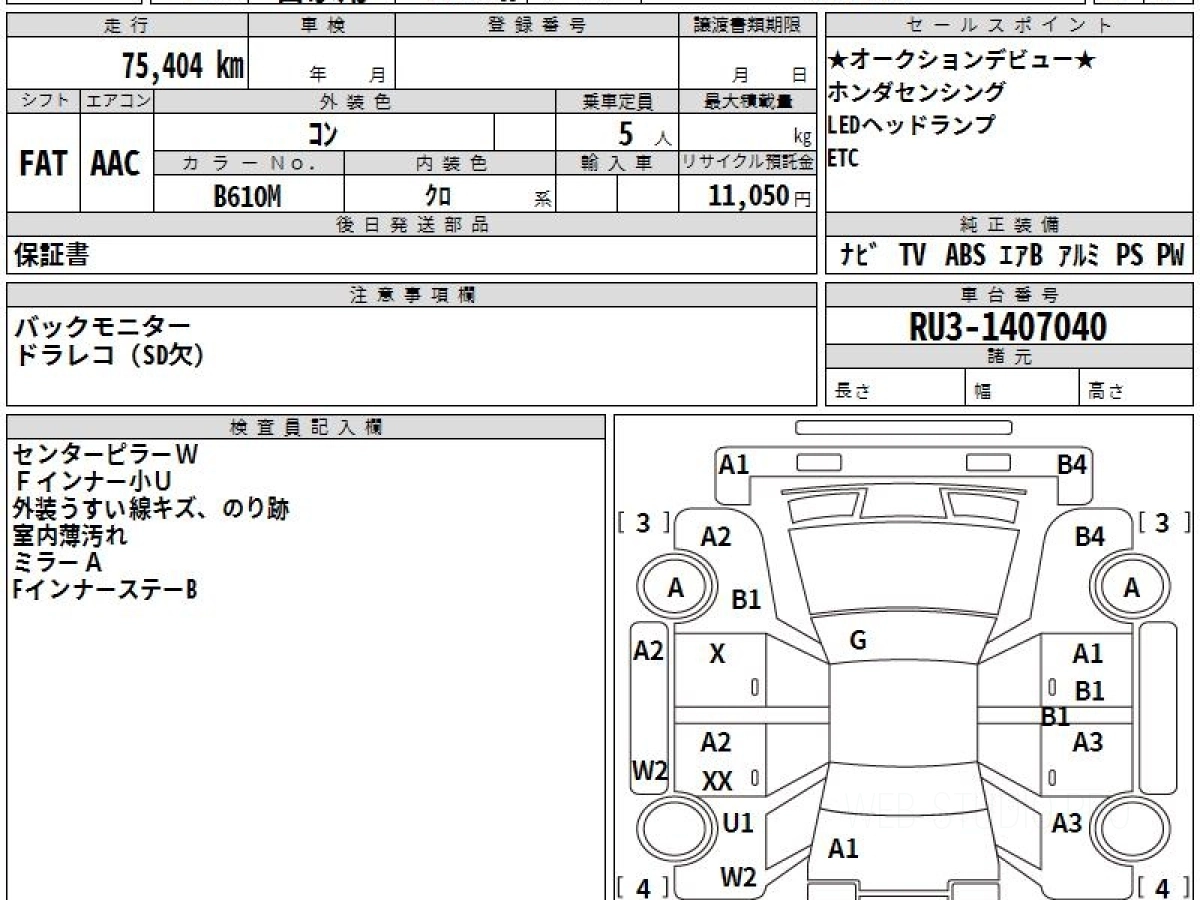Viewport: 1200px width, 900px height.
Task: Click the "走 行" column header
Action: pos(126,26)
